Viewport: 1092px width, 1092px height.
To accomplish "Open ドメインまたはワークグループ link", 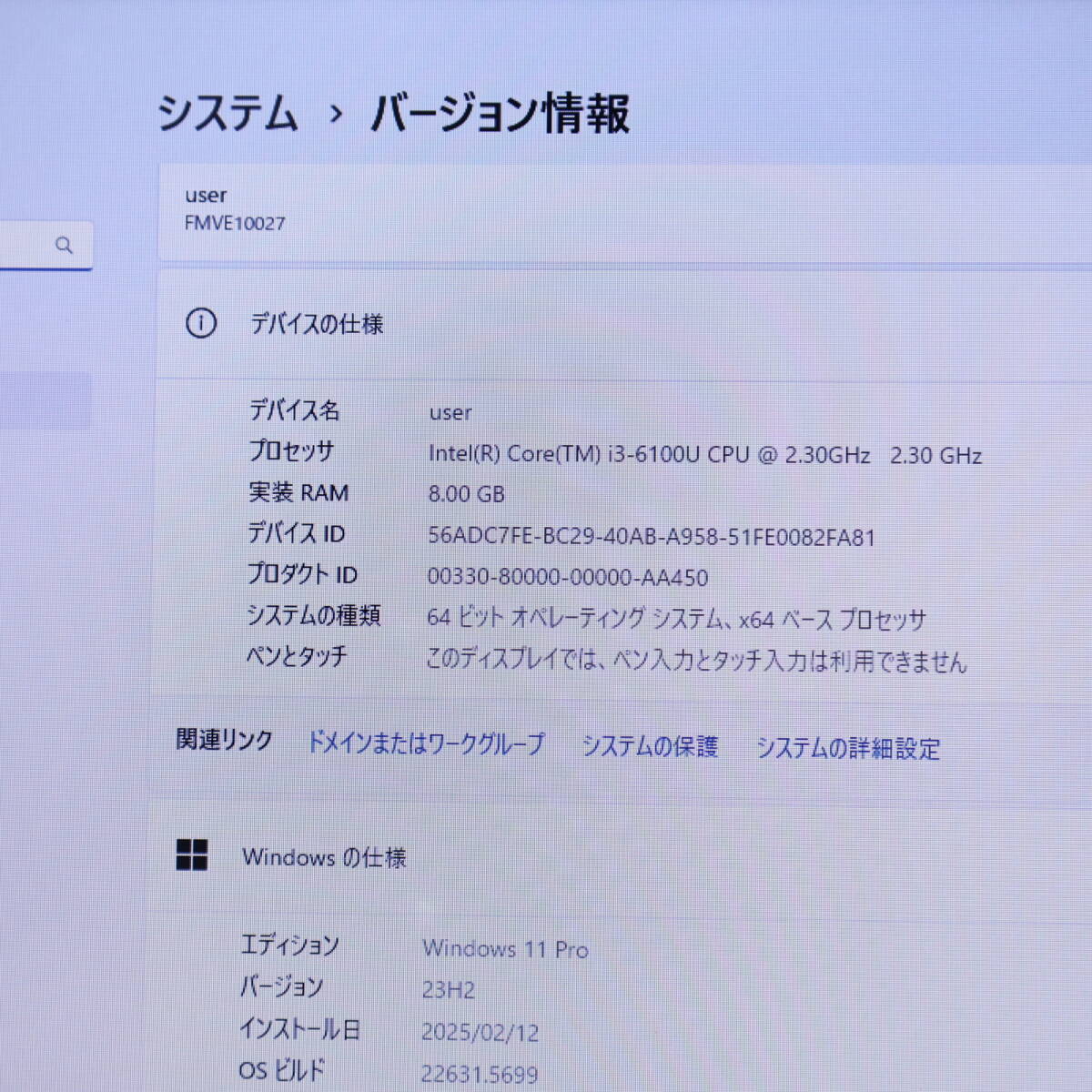I will click(x=426, y=743).
